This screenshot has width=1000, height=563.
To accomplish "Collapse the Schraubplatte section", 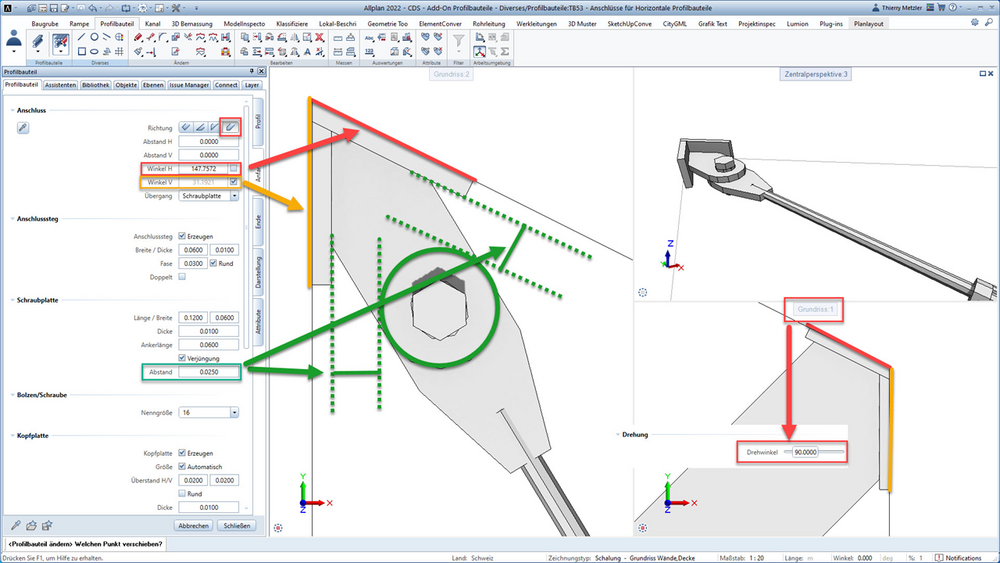I will 12,300.
